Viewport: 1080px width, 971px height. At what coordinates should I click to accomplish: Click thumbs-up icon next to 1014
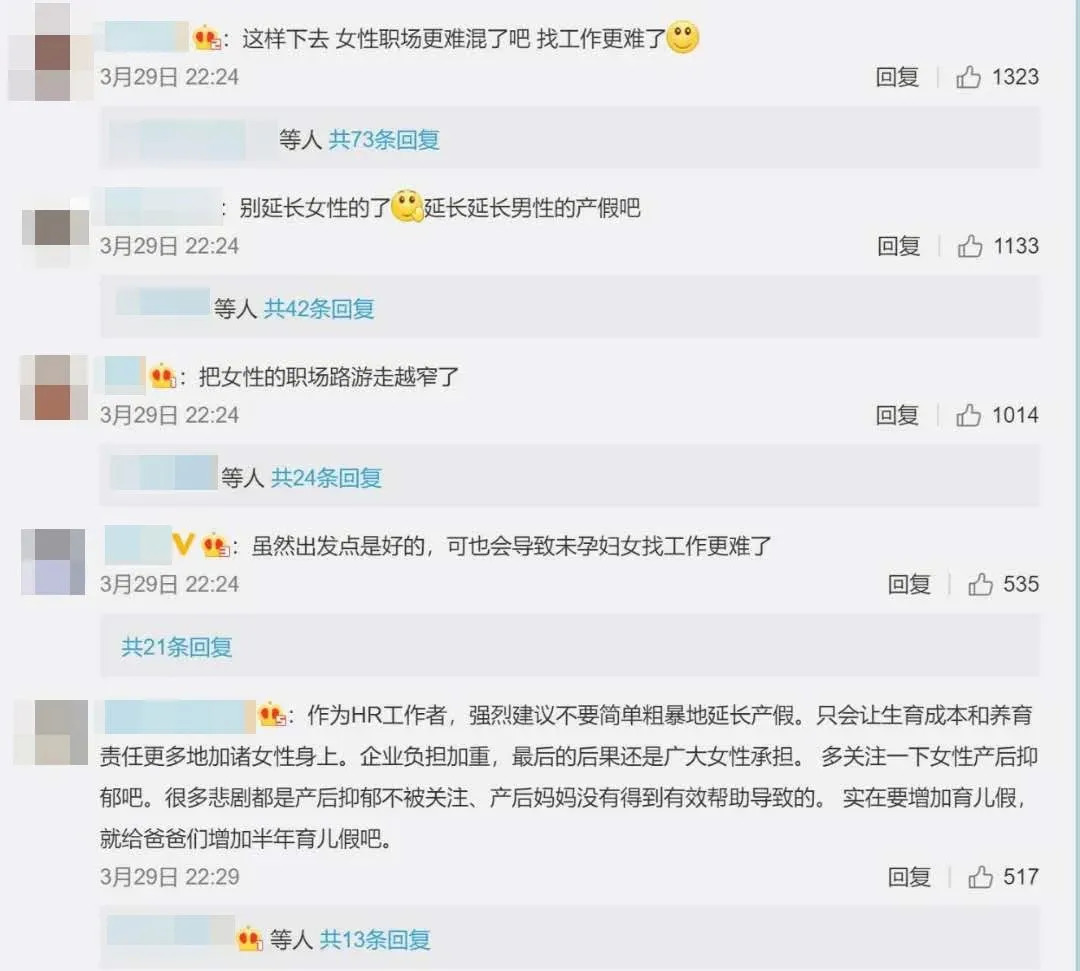pyautogui.click(x=968, y=415)
